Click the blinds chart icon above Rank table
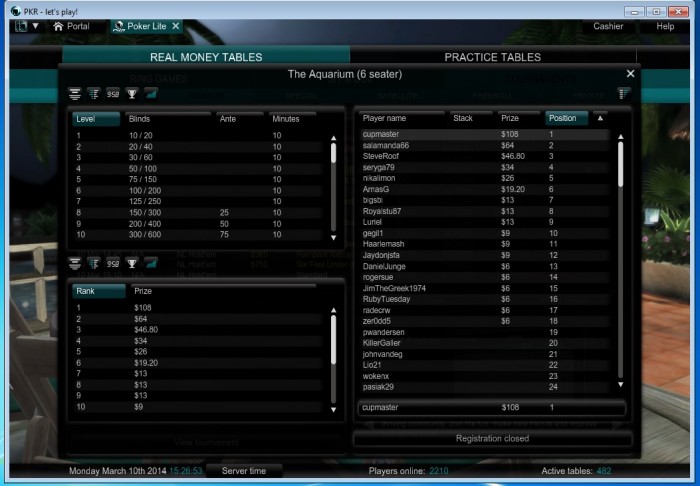This screenshot has height=486, width=700. [x=151, y=263]
